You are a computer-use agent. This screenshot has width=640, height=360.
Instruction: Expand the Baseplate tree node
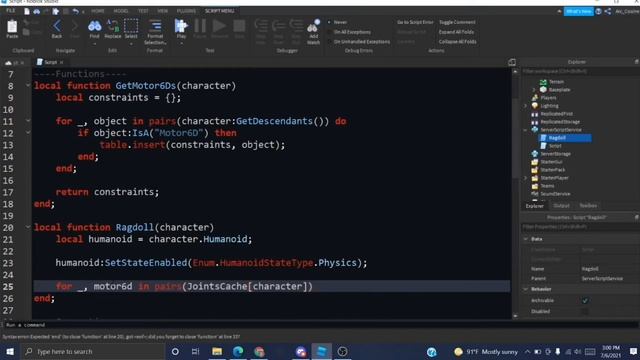[534, 89]
